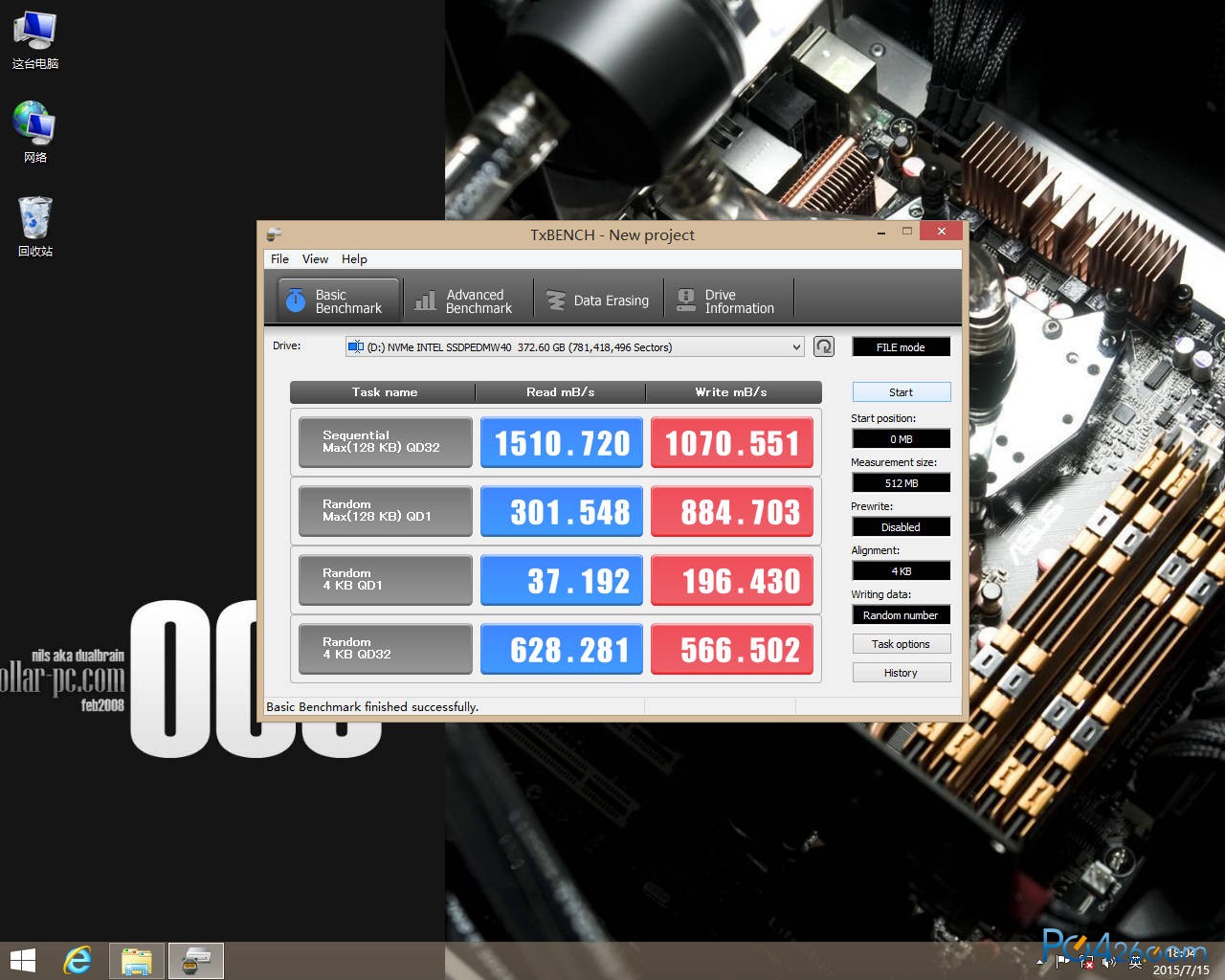This screenshot has height=980, width=1225.
Task: Open the 网络 network desktop icon
Action: pos(35,132)
